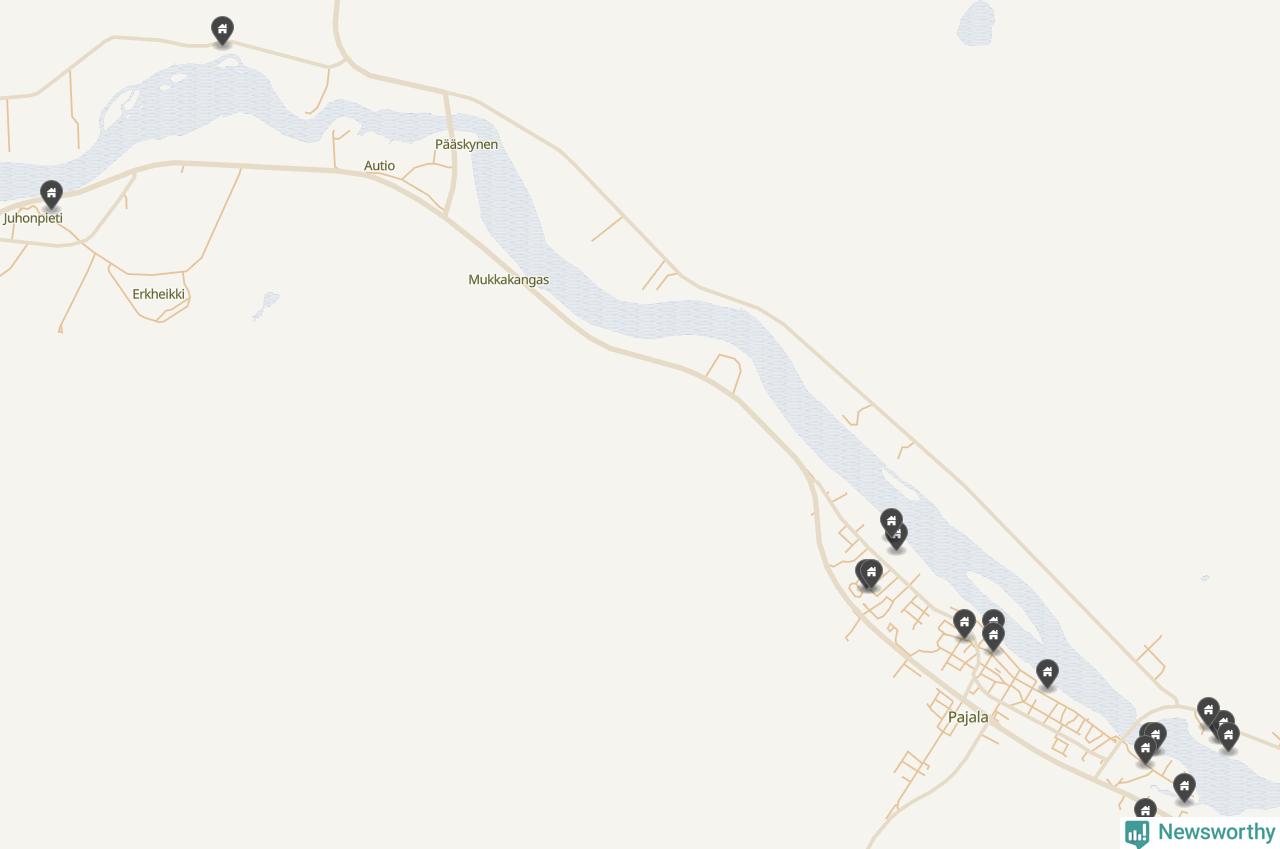
Task: Click the house marker near Juhonpieti
Action: tap(51, 195)
